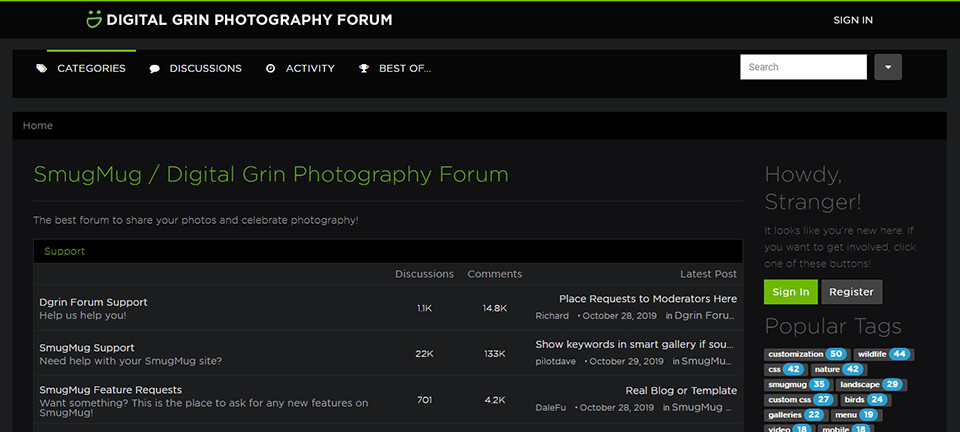The width and height of the screenshot is (960, 432).
Task: Open user DaleFu's profile link
Action: 551,407
